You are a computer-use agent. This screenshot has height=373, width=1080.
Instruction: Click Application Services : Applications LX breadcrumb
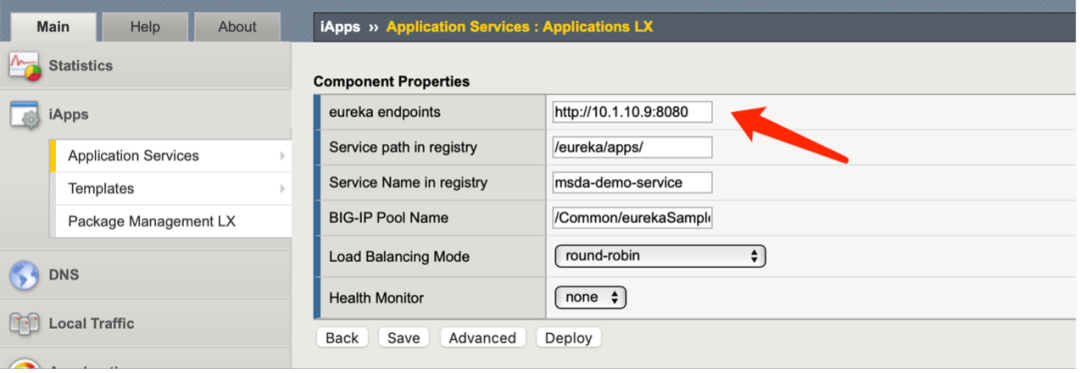click(x=519, y=28)
